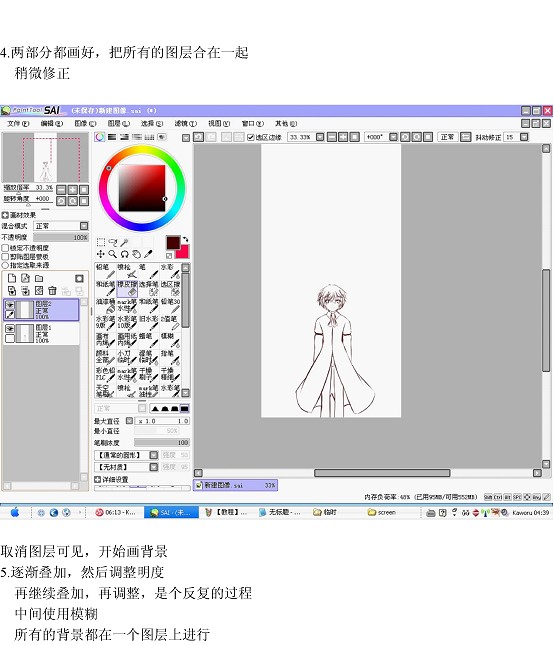Toggle 选区边缘 selection edge checkbox
The width and height of the screenshot is (554, 645).
250,137
